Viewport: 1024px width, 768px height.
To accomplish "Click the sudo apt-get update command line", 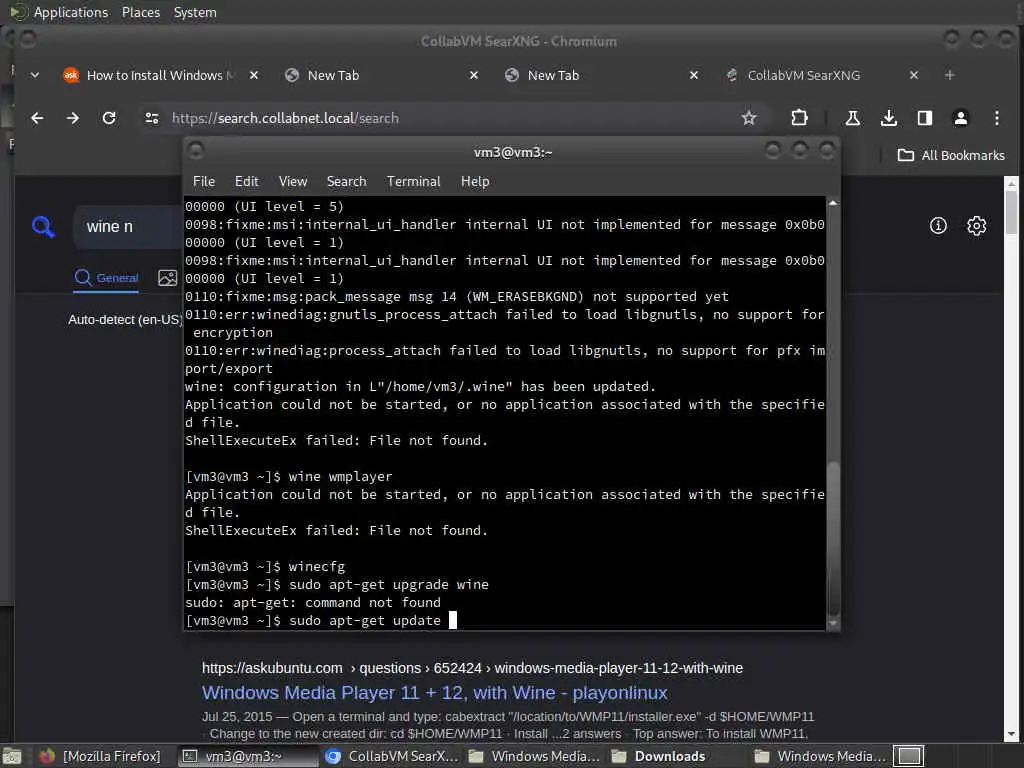I will click(321, 620).
